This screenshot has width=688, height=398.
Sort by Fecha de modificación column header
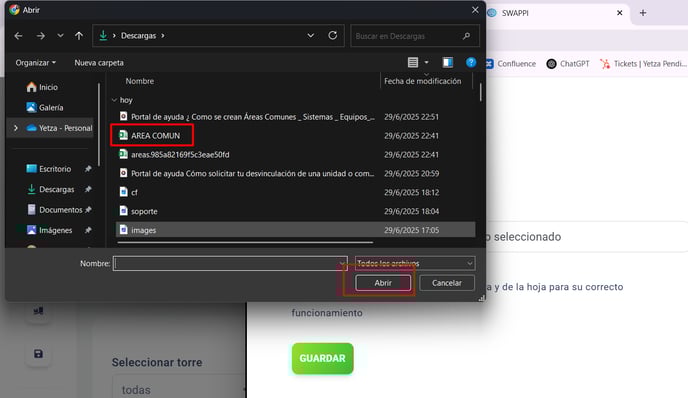click(423, 81)
